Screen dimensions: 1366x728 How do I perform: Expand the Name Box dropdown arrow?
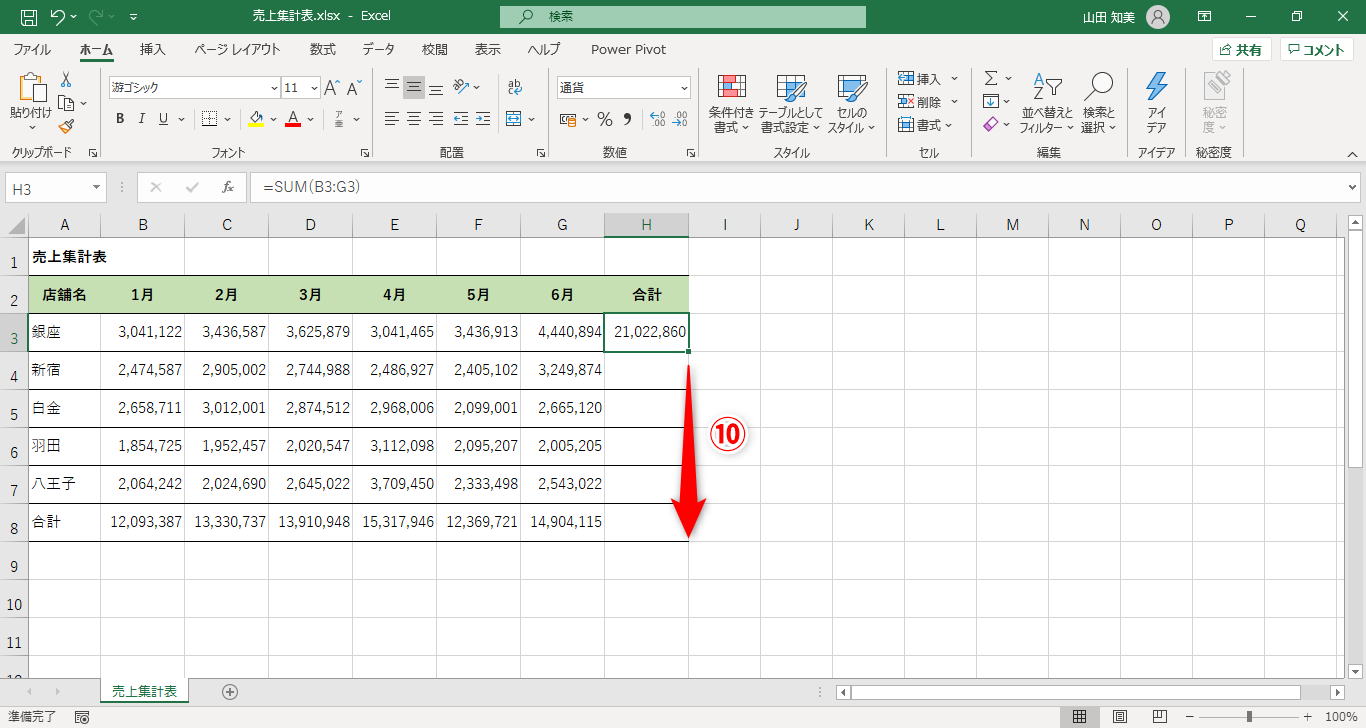(97, 187)
